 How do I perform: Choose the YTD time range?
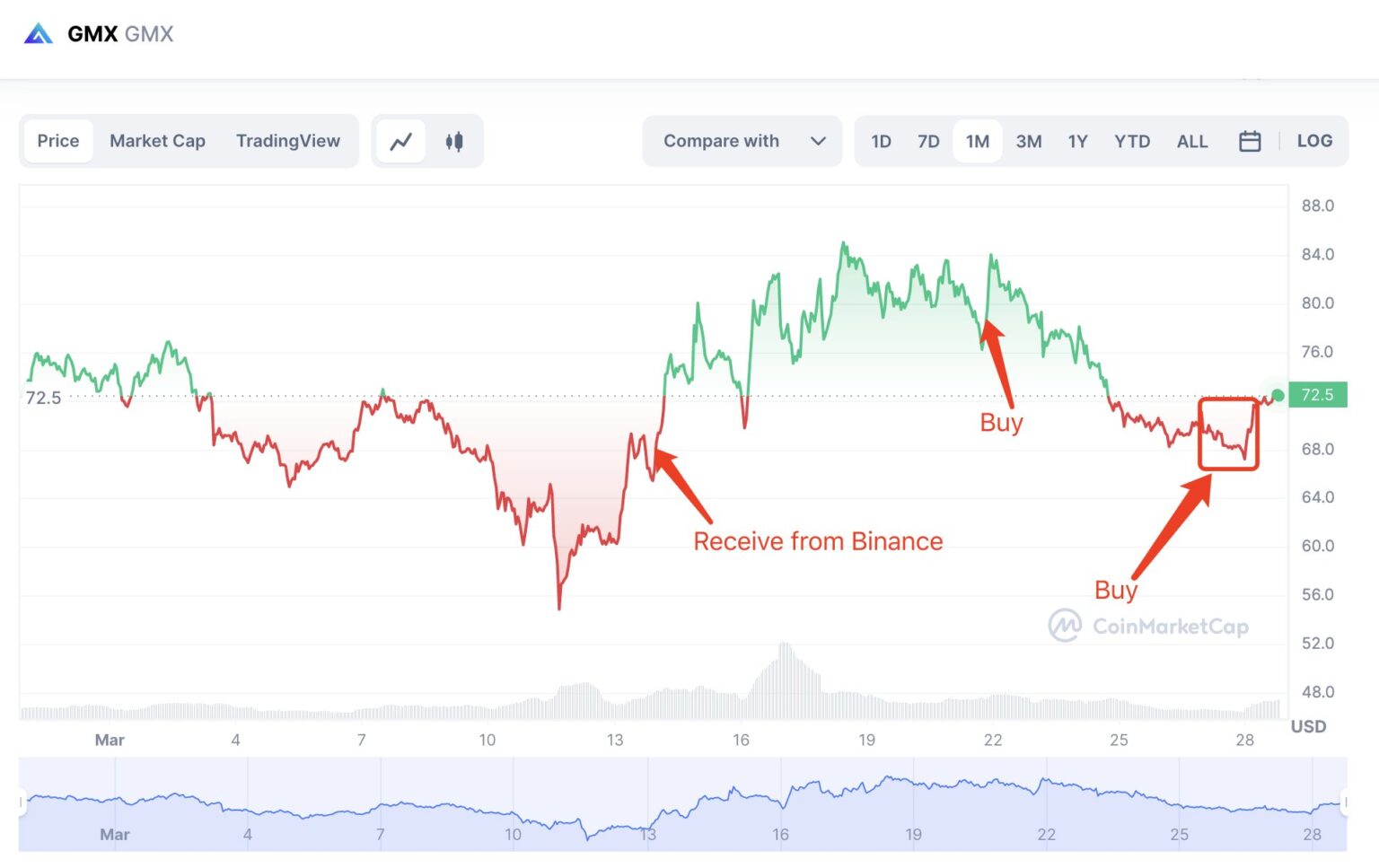(1132, 141)
